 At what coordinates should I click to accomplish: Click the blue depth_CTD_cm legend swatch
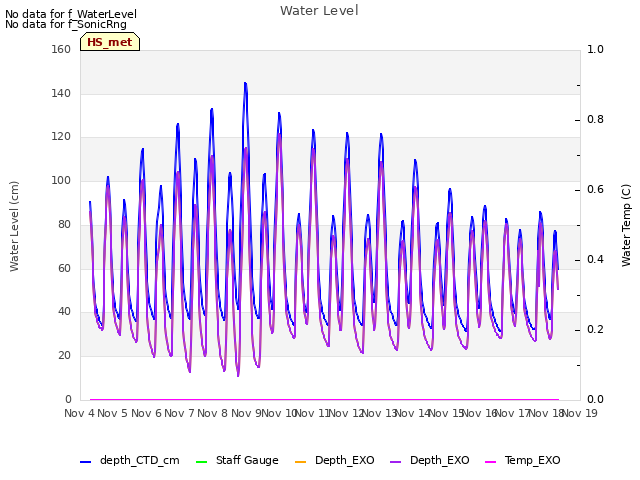click(85, 462)
